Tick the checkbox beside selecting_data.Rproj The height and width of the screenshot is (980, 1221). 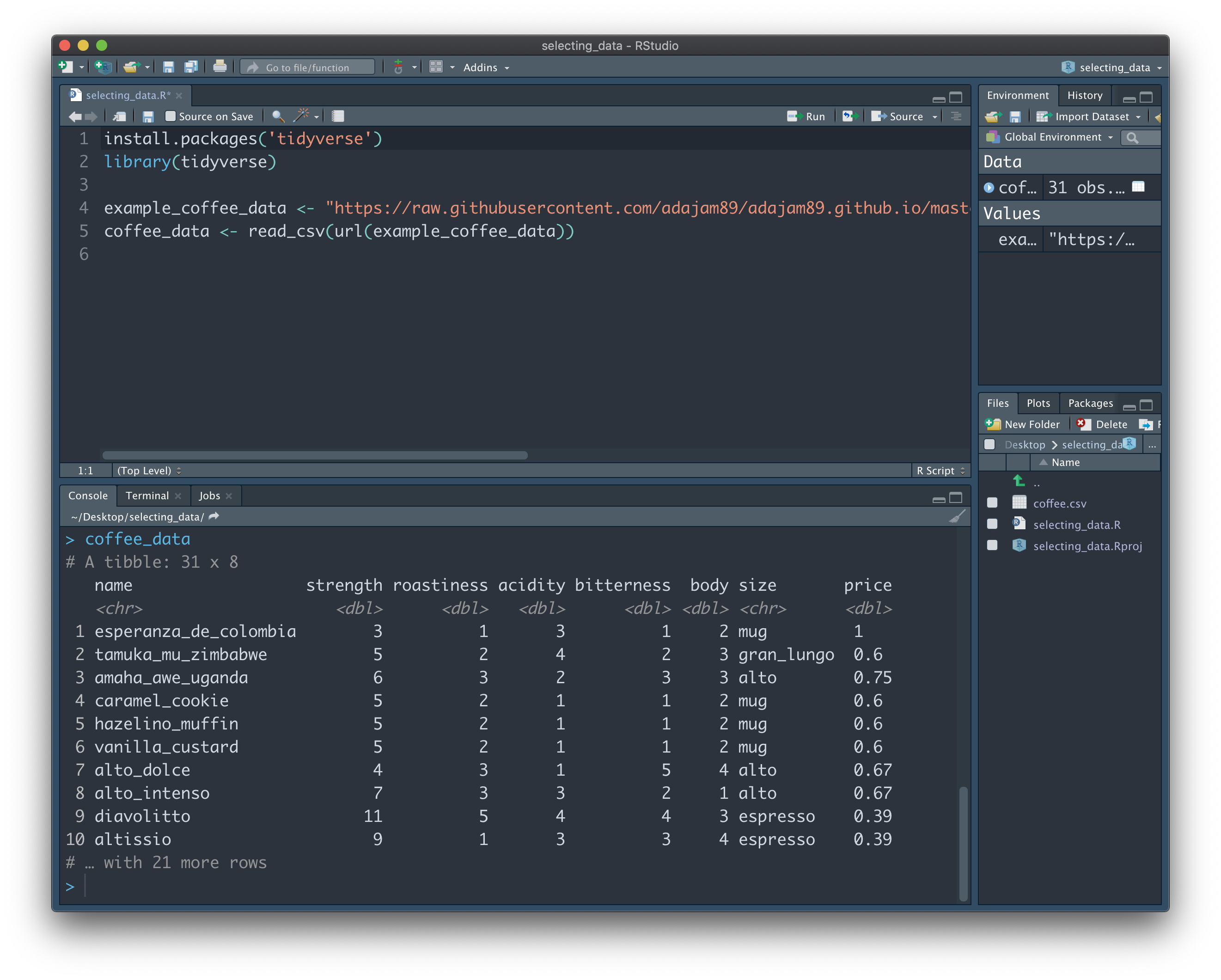pyautogui.click(x=992, y=545)
